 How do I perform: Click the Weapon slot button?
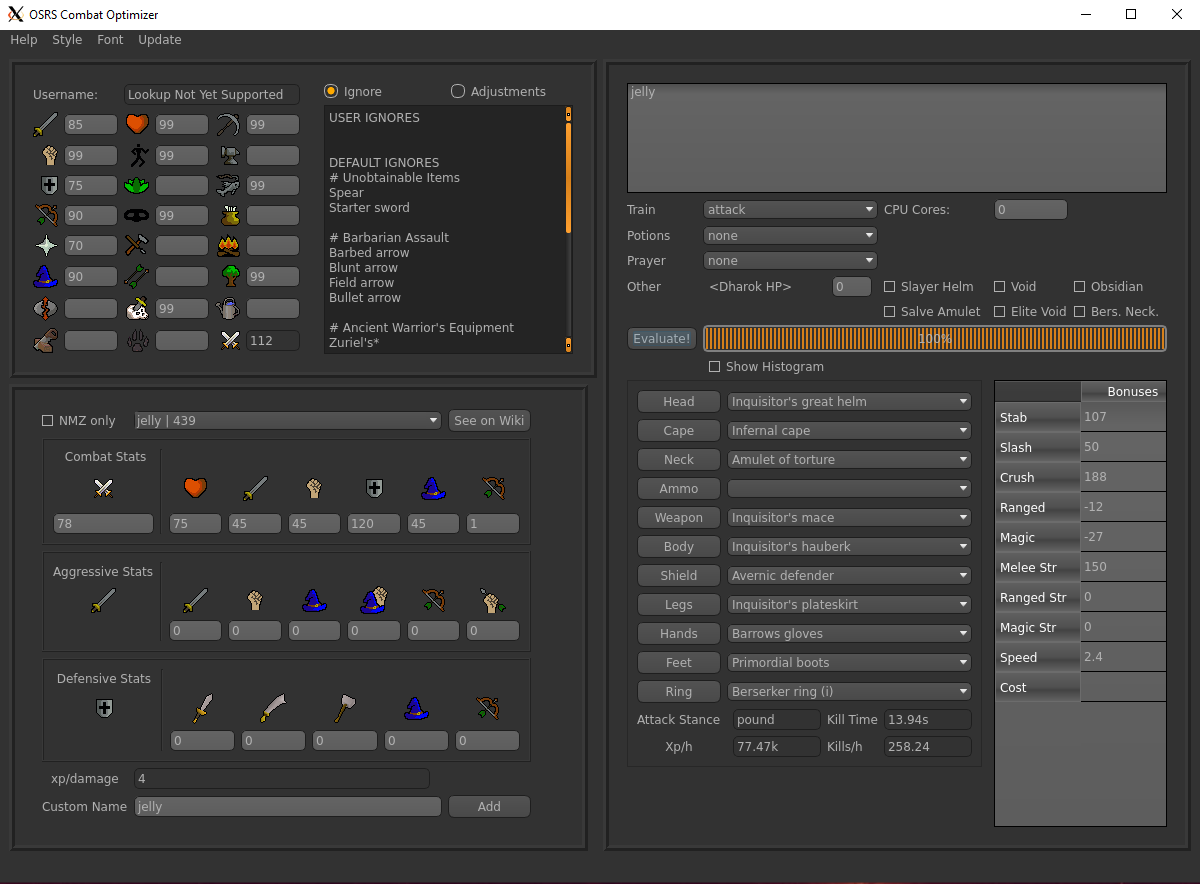(x=679, y=518)
